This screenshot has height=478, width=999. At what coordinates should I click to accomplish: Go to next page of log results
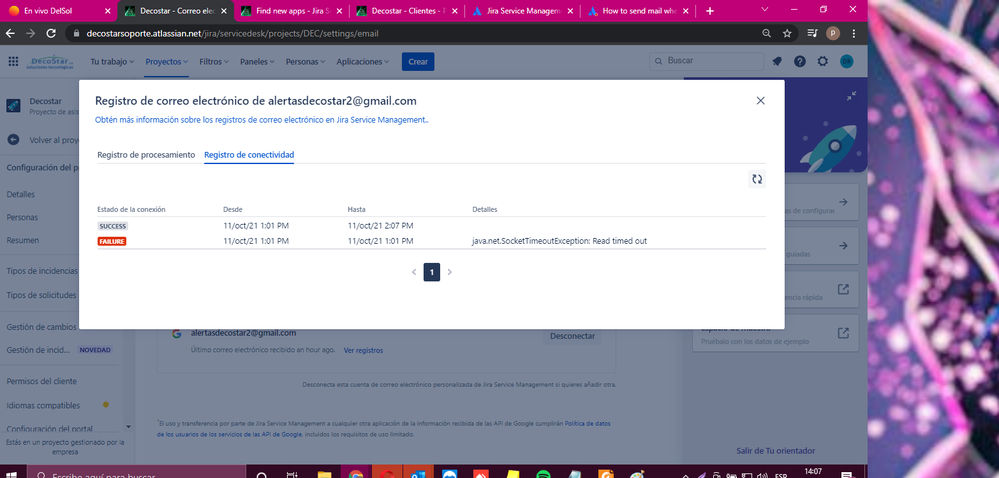click(x=449, y=272)
